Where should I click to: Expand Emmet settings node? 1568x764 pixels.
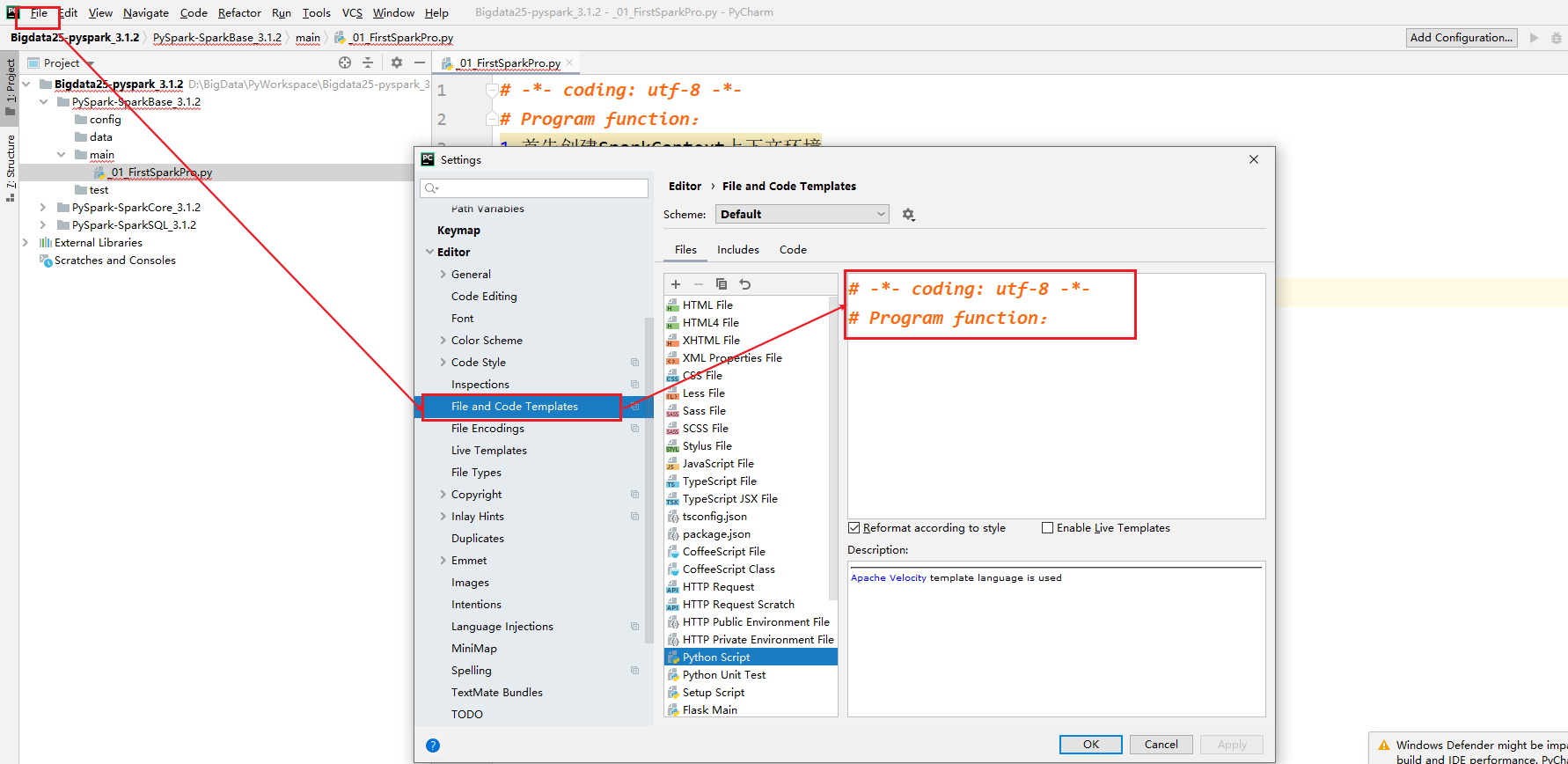click(443, 561)
